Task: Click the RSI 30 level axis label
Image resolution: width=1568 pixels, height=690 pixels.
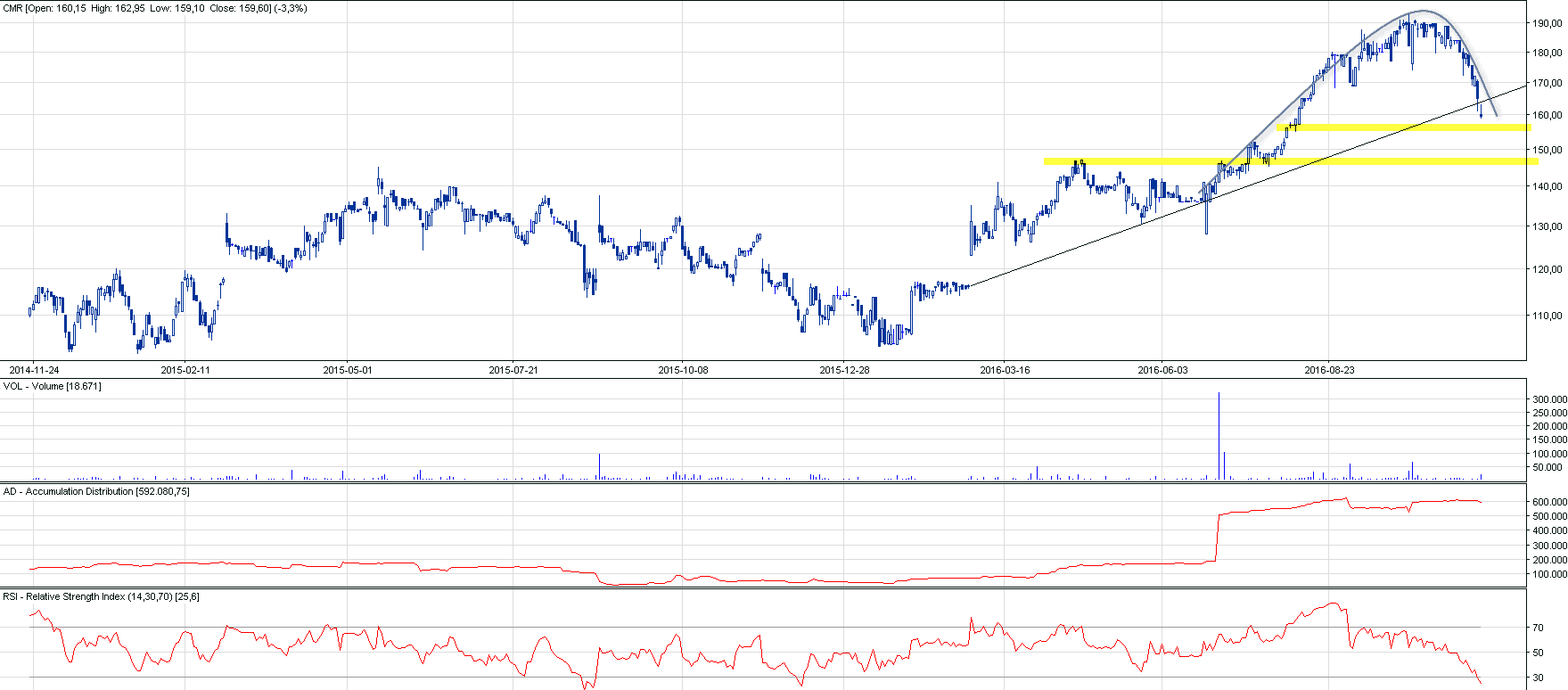Action: pyautogui.click(x=1538, y=678)
